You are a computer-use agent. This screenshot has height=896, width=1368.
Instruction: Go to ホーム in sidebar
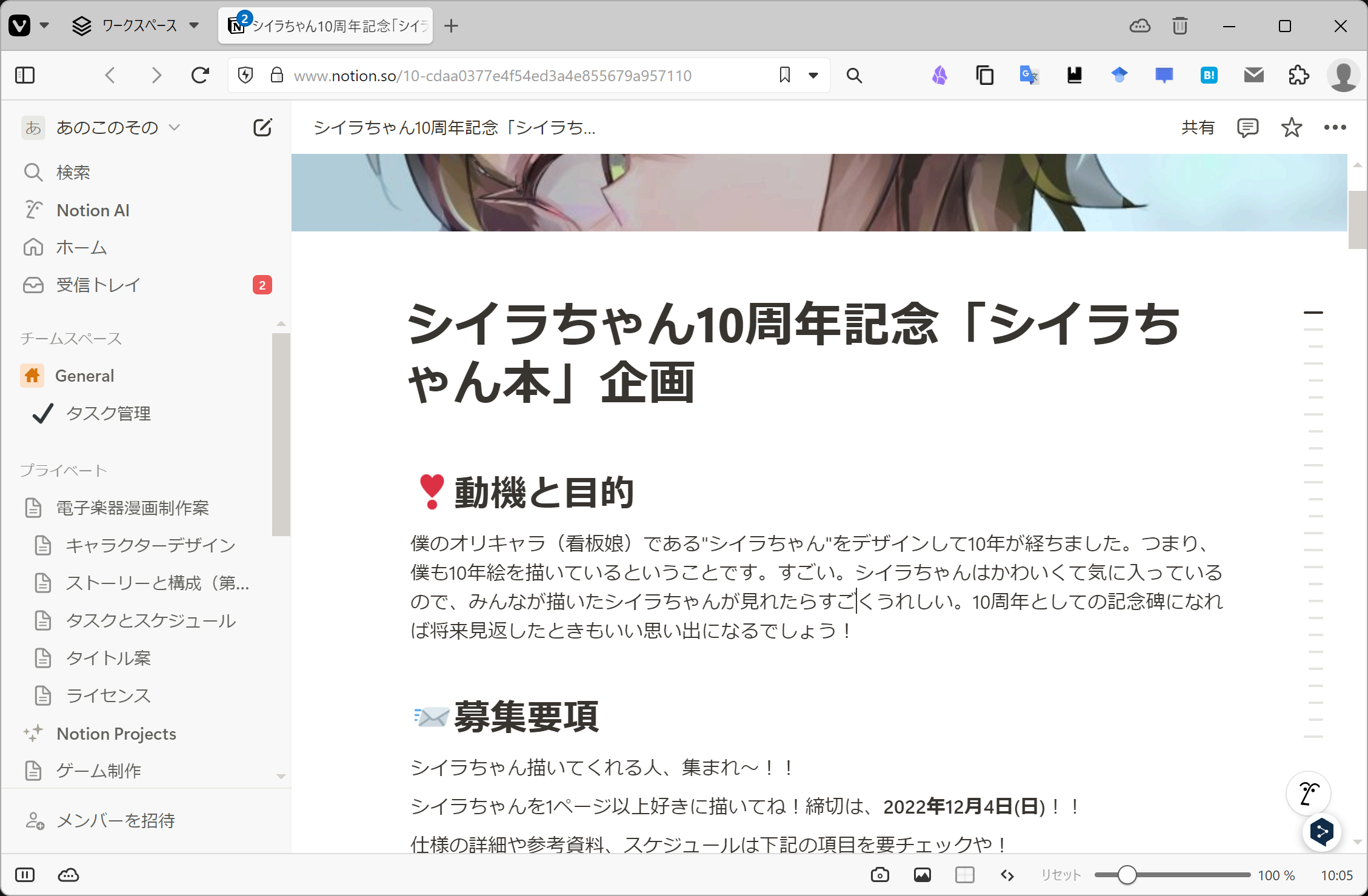145,247
